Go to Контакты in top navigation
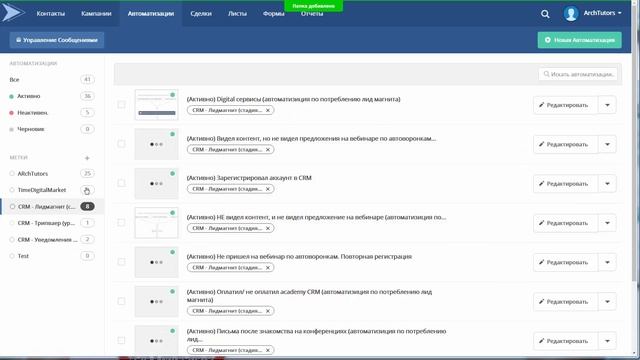Viewport: 640px width, 360px height. (x=51, y=14)
